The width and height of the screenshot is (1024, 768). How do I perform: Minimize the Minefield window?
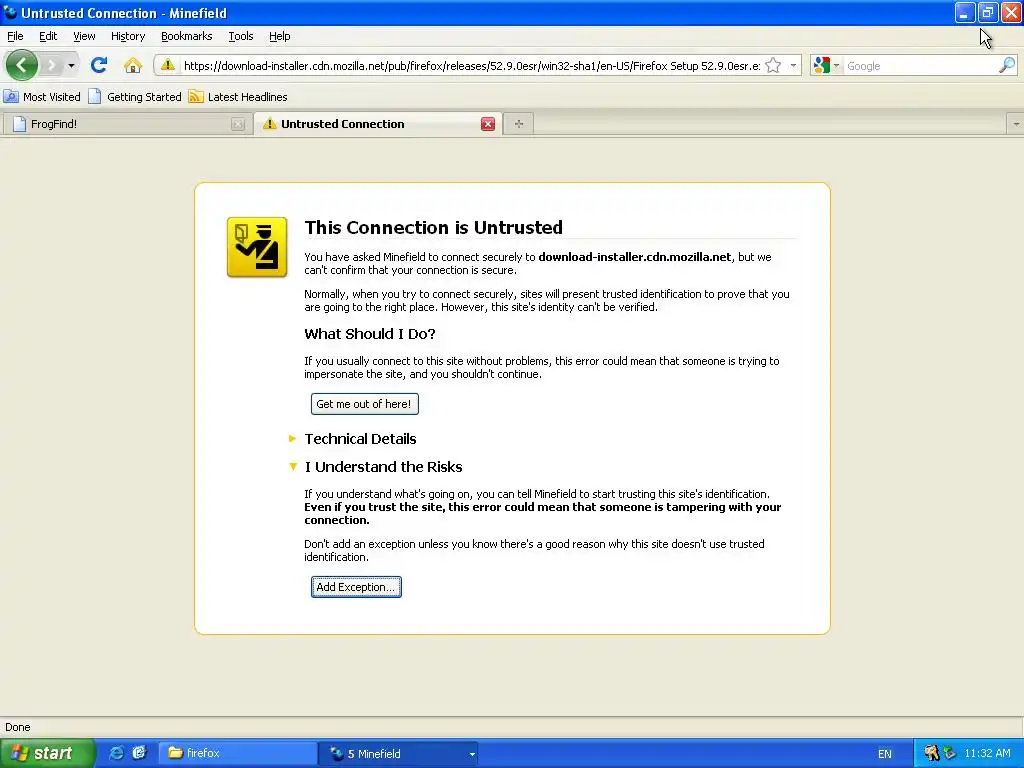[x=965, y=12]
